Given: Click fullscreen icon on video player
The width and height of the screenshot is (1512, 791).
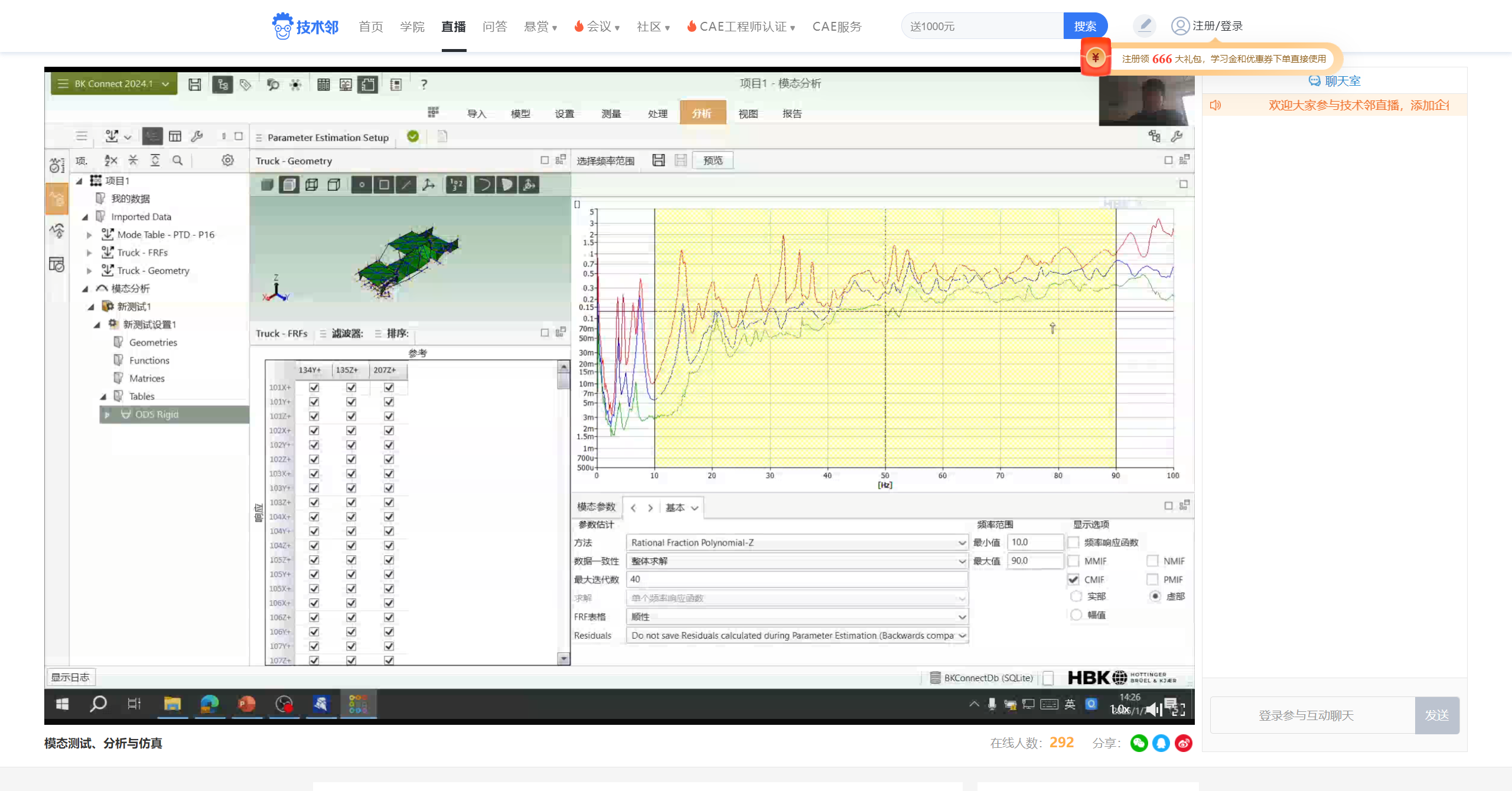Looking at the screenshot, I should [1179, 709].
